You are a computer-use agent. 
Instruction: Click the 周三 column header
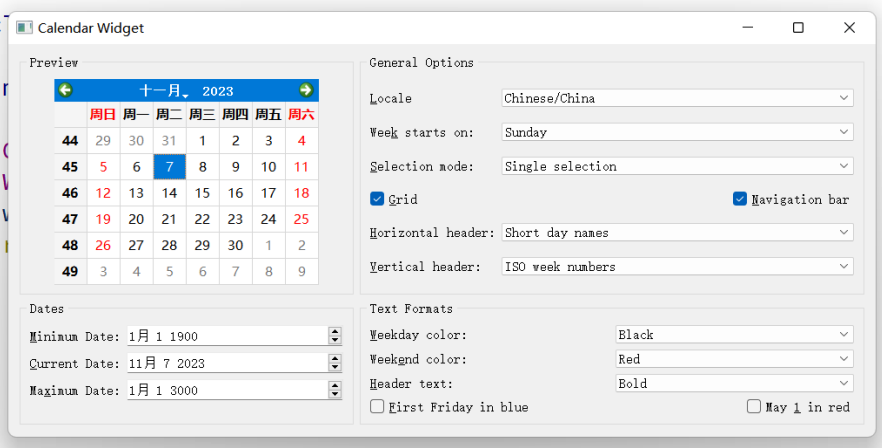[202, 115]
